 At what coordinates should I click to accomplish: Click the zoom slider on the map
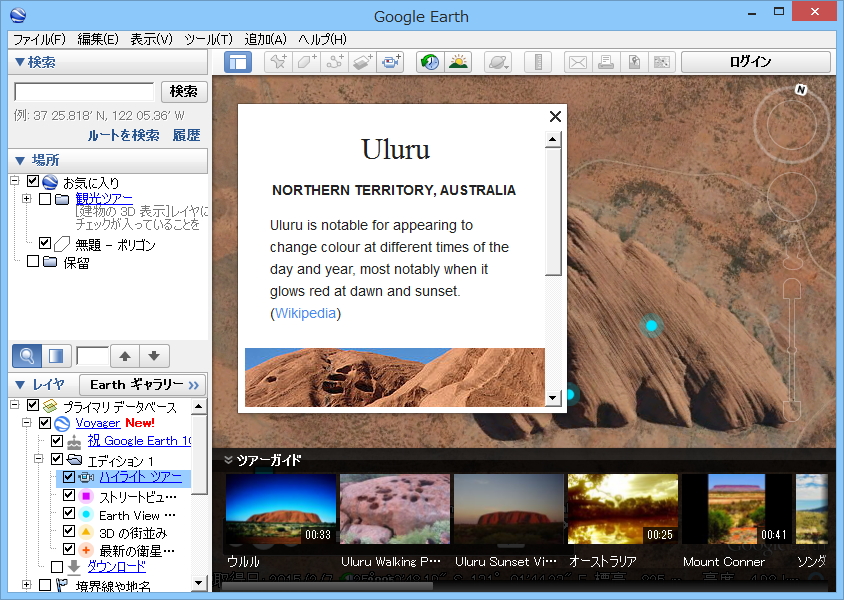(792, 350)
